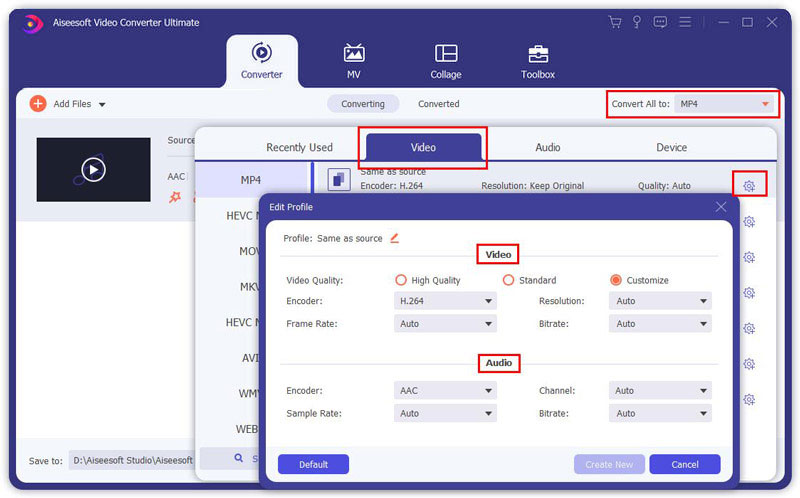Select MP4 in the format list

(x=251, y=180)
